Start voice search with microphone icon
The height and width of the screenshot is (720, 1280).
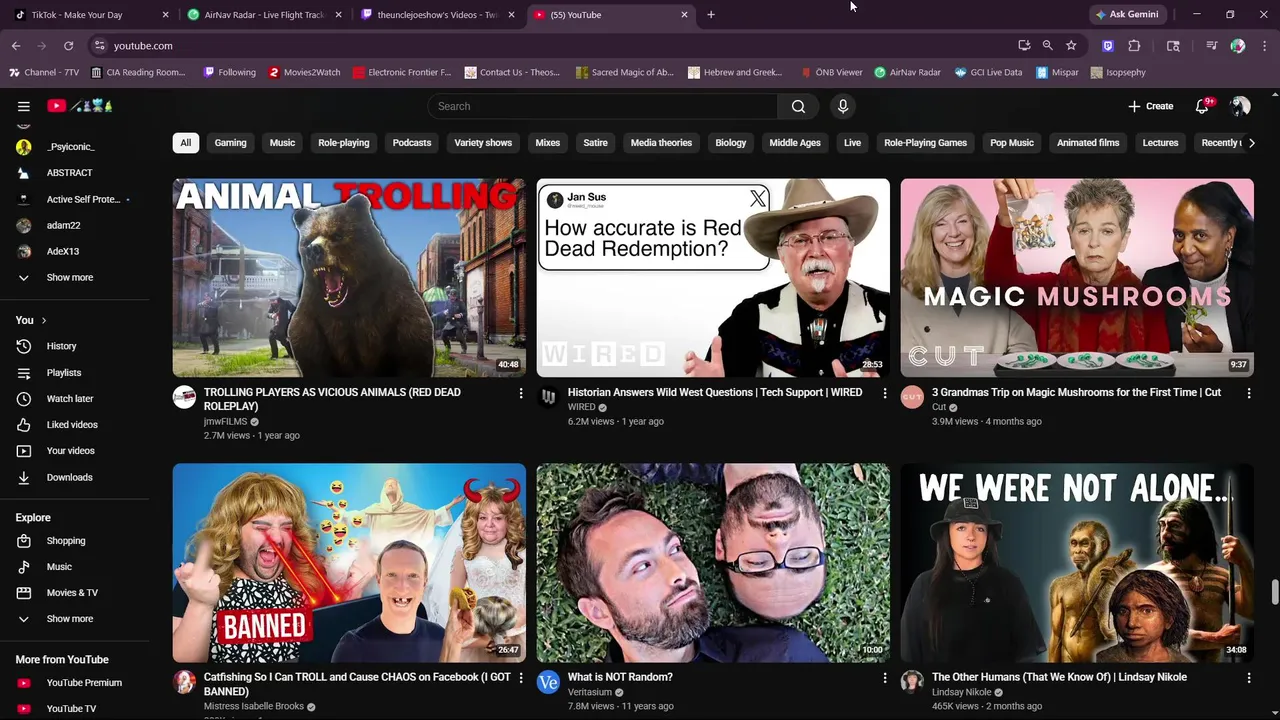(x=843, y=106)
